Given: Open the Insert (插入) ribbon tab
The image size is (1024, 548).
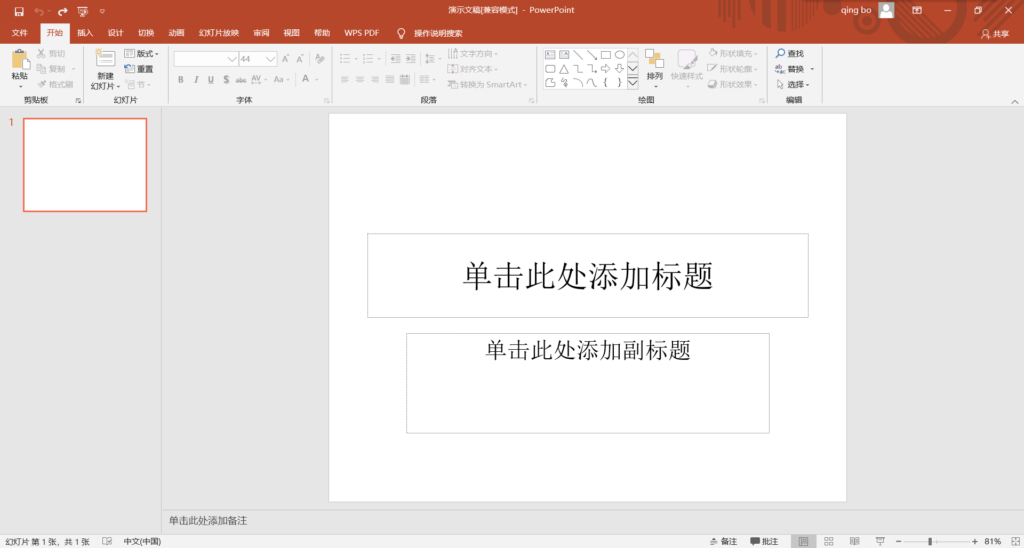Looking at the screenshot, I should [x=85, y=33].
